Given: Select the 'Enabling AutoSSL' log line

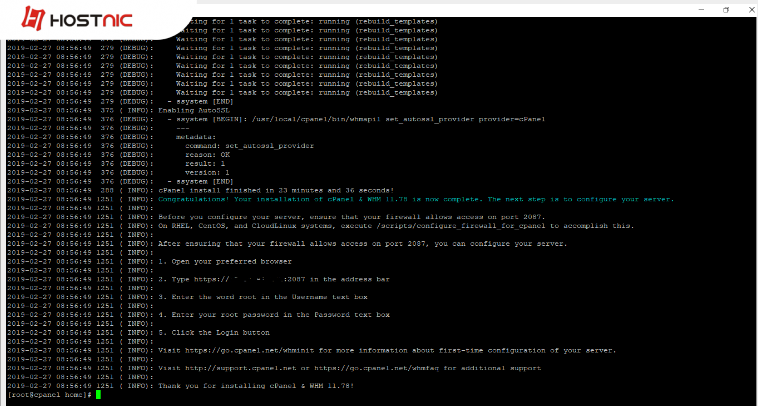Looking at the screenshot, I should (195, 110).
